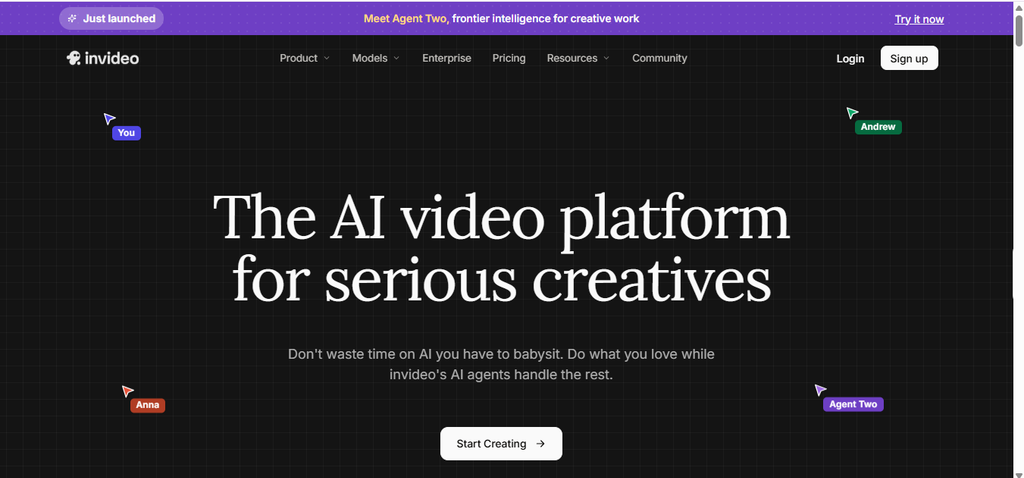Click the Anna label tag
Viewport: 1024px width, 478px height.
[148, 406]
